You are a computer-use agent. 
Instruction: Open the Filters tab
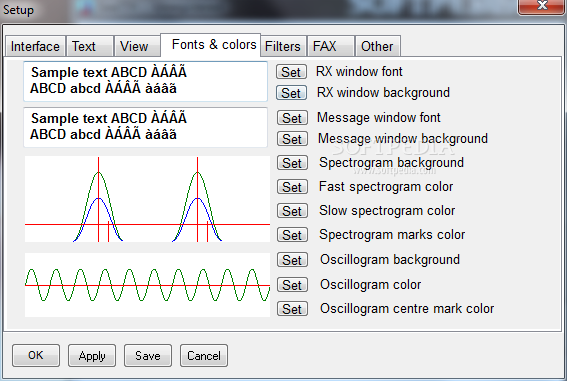(283, 46)
